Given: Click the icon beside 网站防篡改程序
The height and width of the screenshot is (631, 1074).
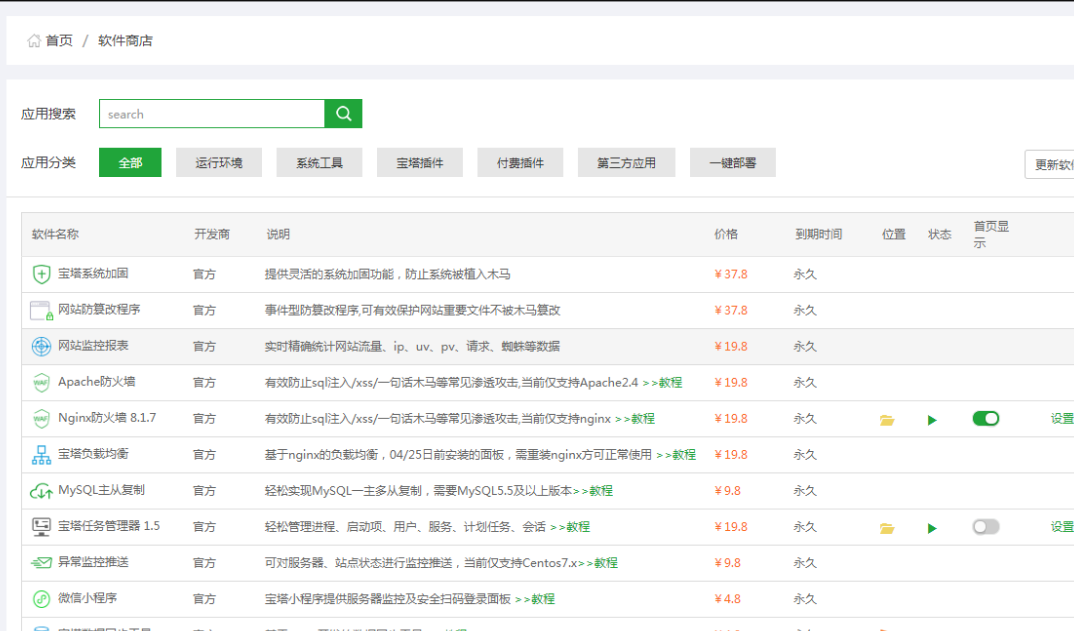Looking at the screenshot, I should pyautogui.click(x=41, y=310).
